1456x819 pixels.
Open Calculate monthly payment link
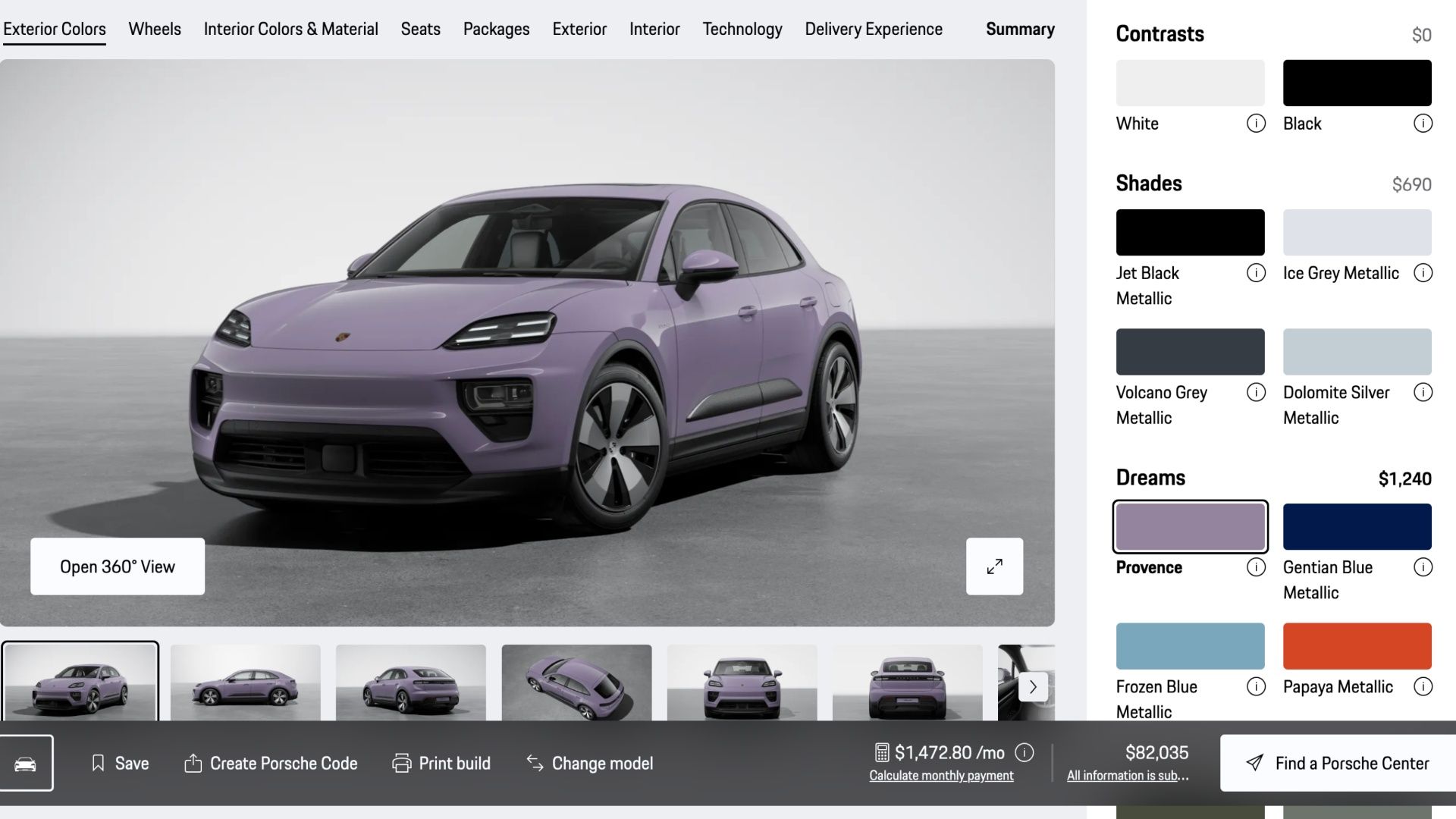(941, 775)
